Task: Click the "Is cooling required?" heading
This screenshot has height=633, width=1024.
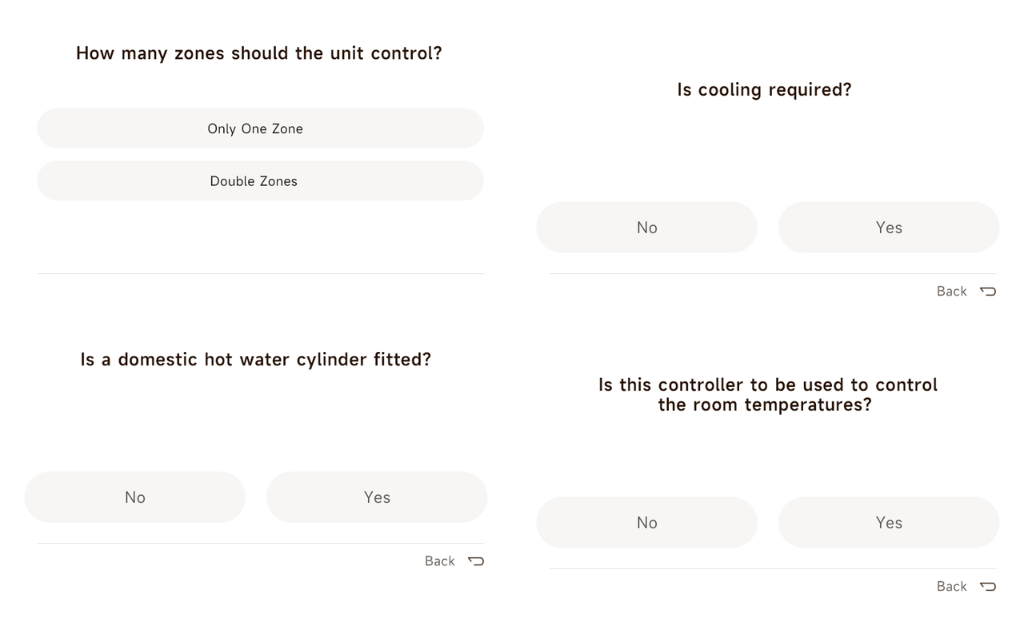Action: [x=764, y=90]
